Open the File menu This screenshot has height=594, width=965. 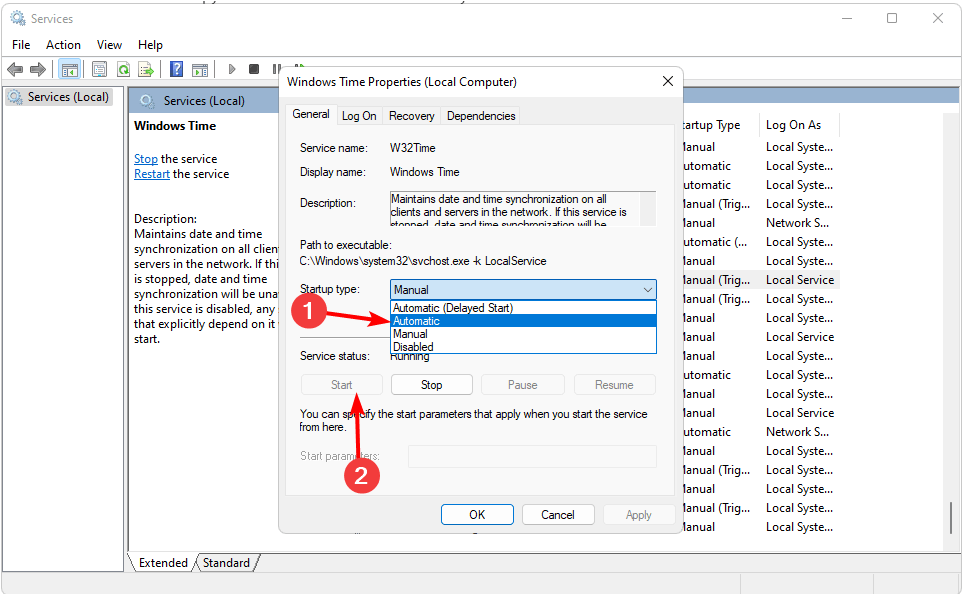click(21, 45)
